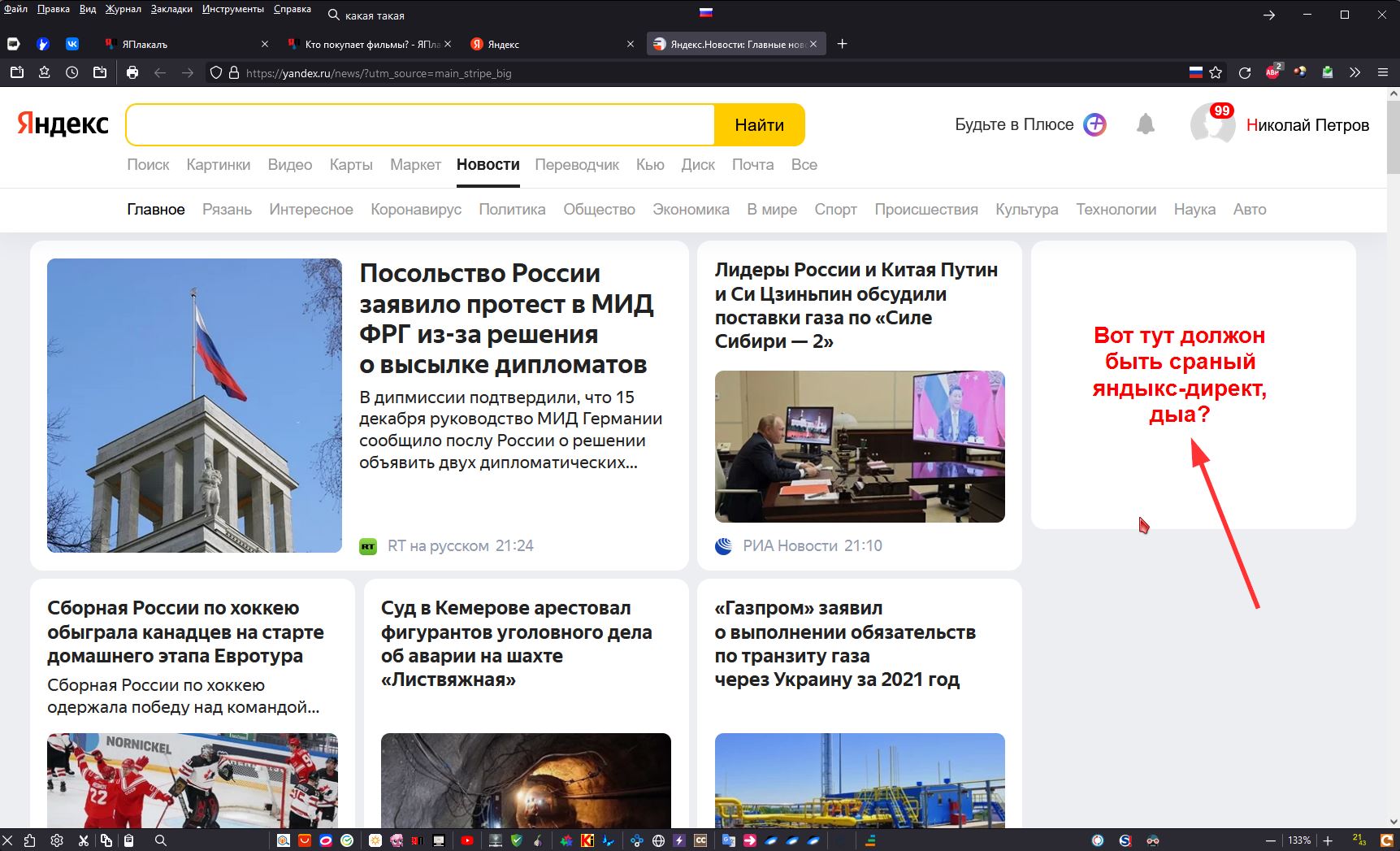Select the Экономика news category
Viewport: 1400px width, 851px height.
691,209
